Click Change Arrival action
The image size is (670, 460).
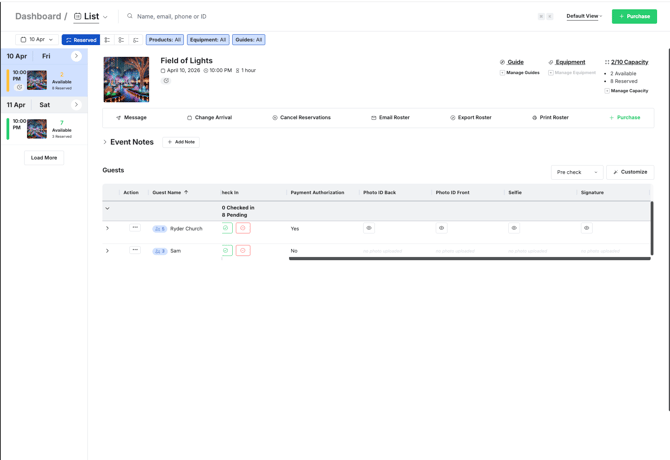tap(209, 117)
